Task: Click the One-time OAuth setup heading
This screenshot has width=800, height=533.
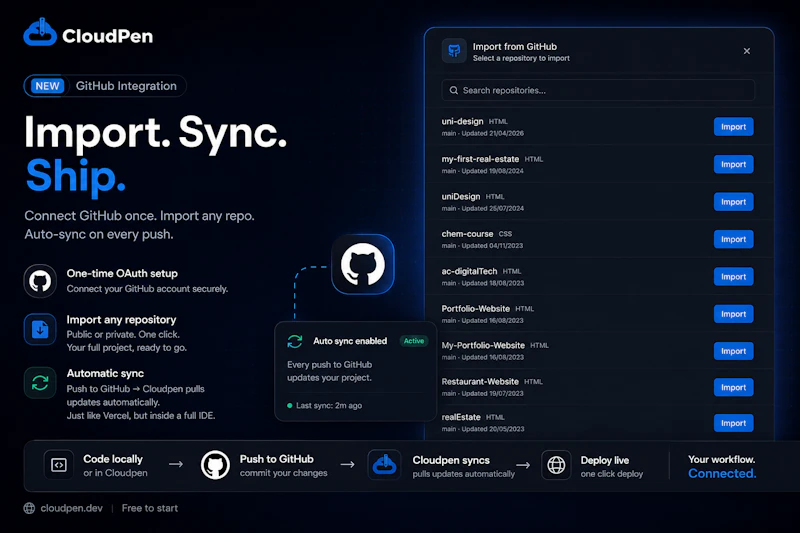Action: click(122, 273)
